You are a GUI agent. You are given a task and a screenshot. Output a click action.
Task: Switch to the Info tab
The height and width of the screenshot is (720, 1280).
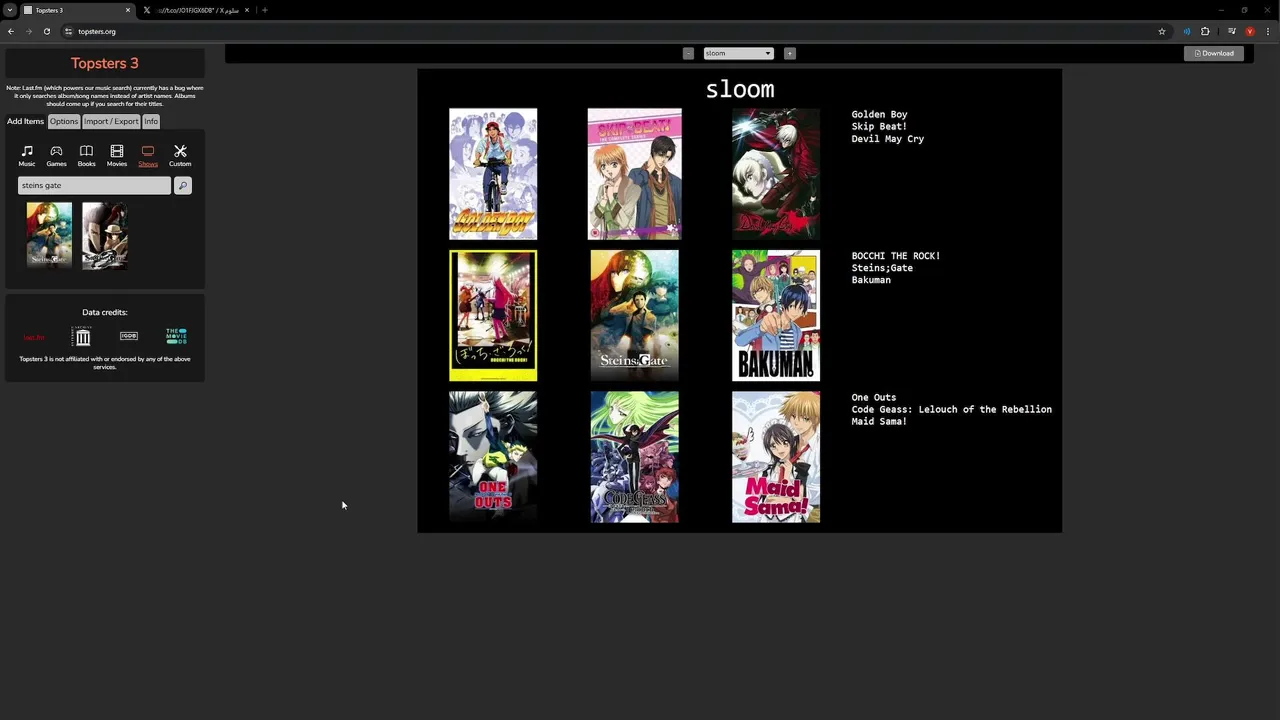tap(151, 121)
